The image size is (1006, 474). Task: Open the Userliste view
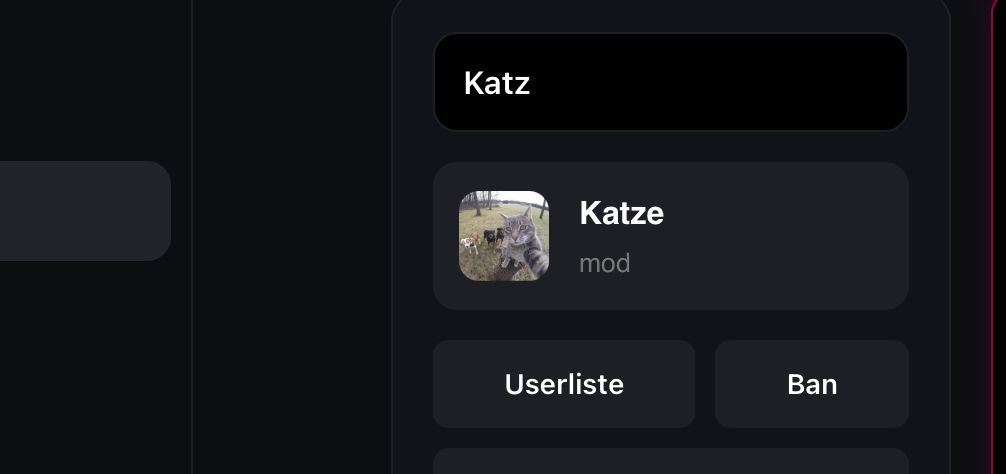(564, 384)
